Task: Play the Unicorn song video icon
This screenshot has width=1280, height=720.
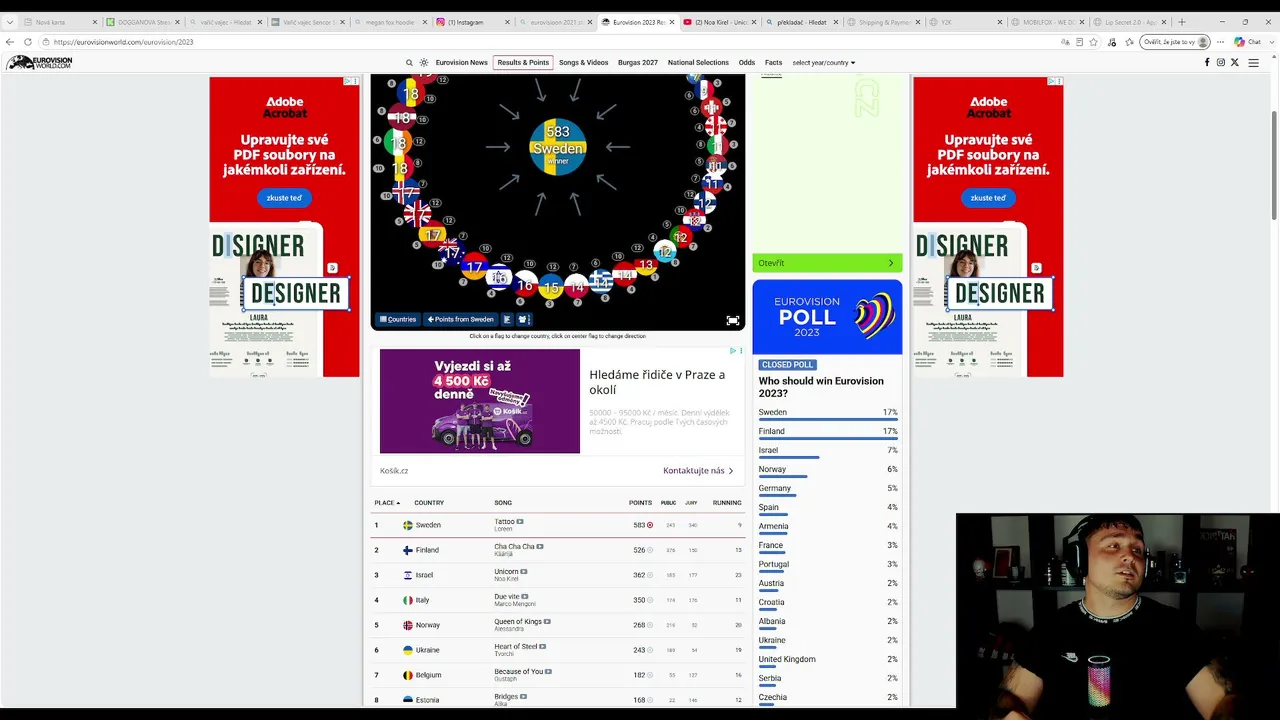Action: tap(523, 571)
